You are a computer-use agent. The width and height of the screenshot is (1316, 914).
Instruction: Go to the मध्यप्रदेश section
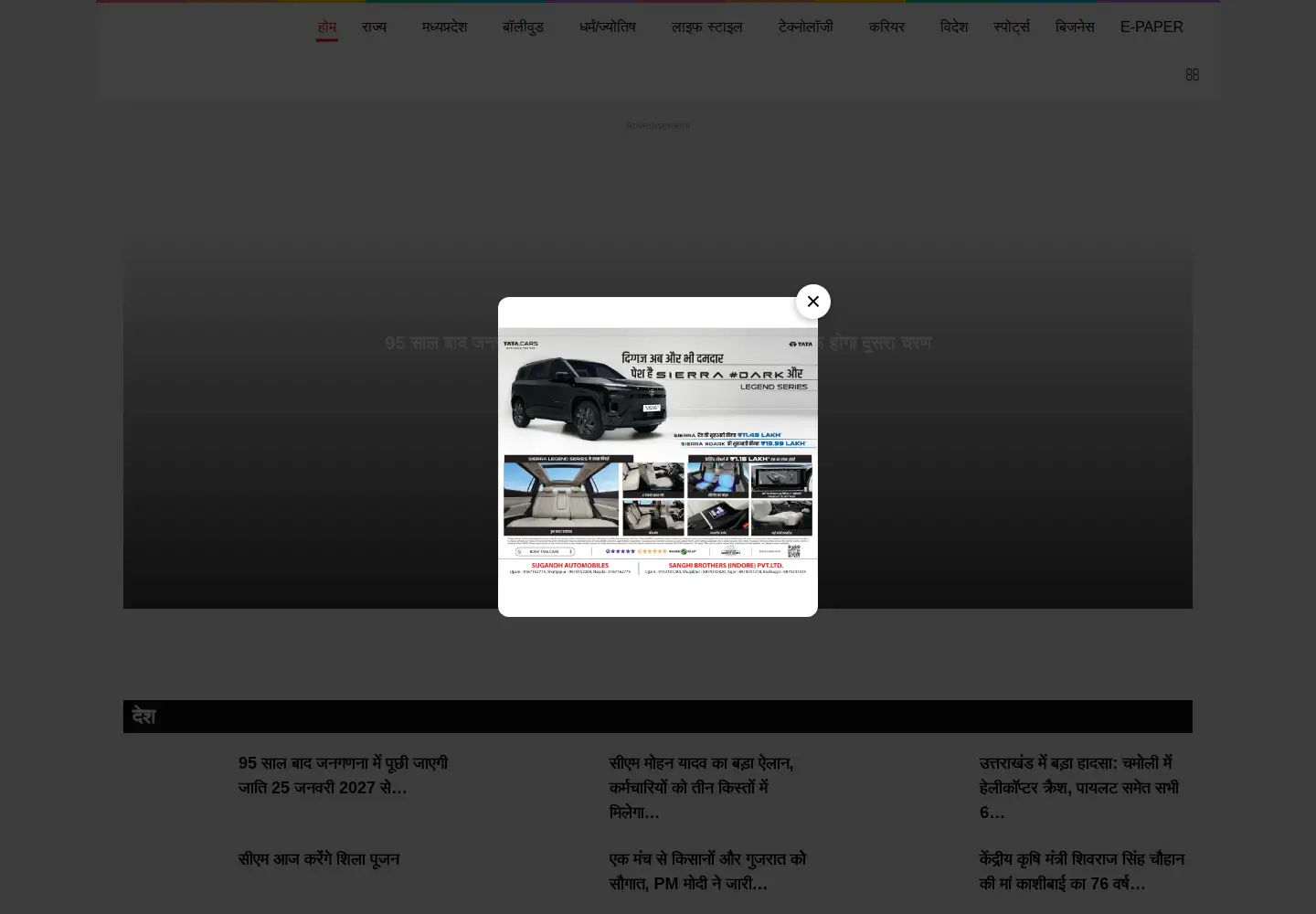pos(444,27)
